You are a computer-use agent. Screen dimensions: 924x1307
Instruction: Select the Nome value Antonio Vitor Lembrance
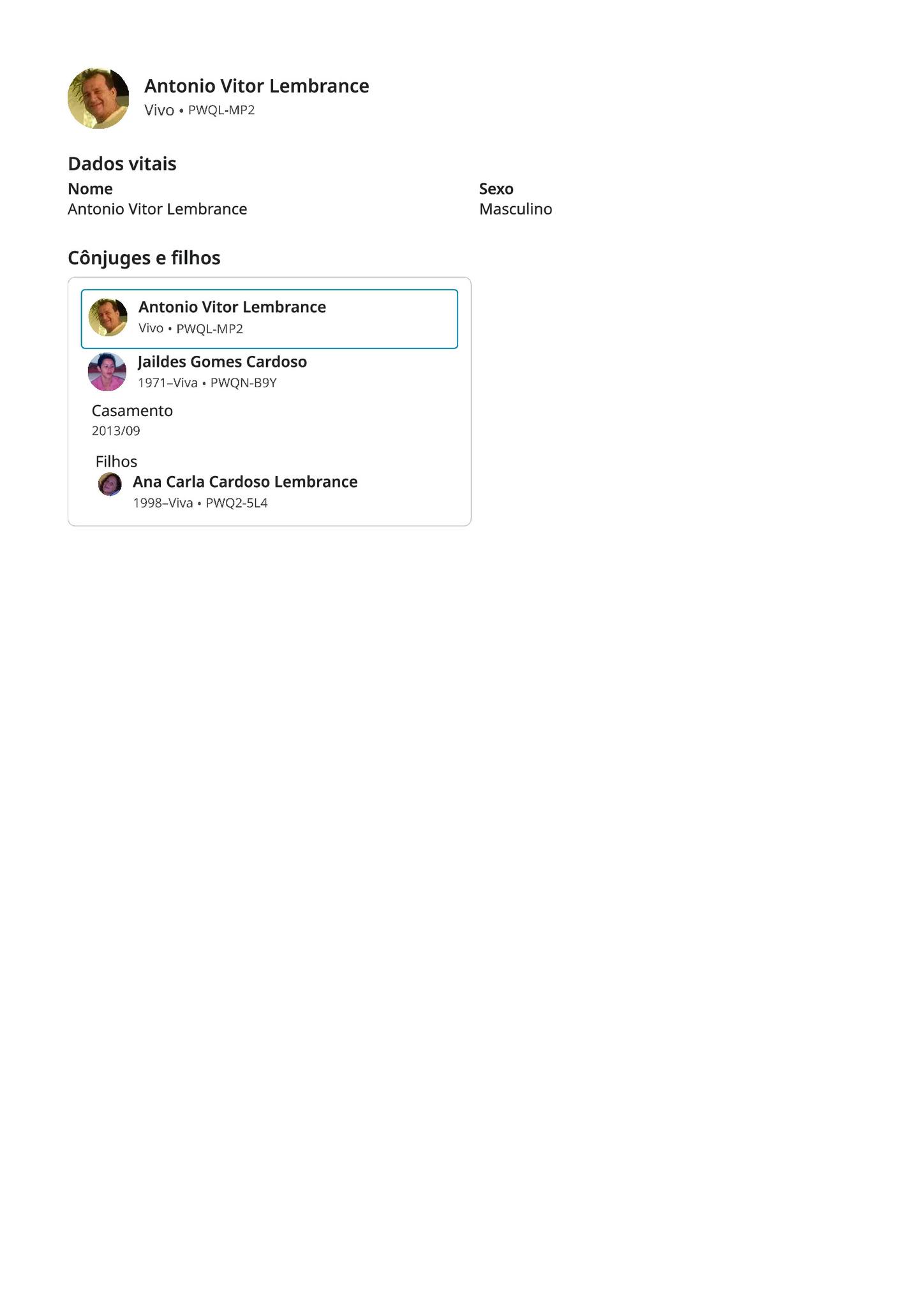(x=157, y=209)
